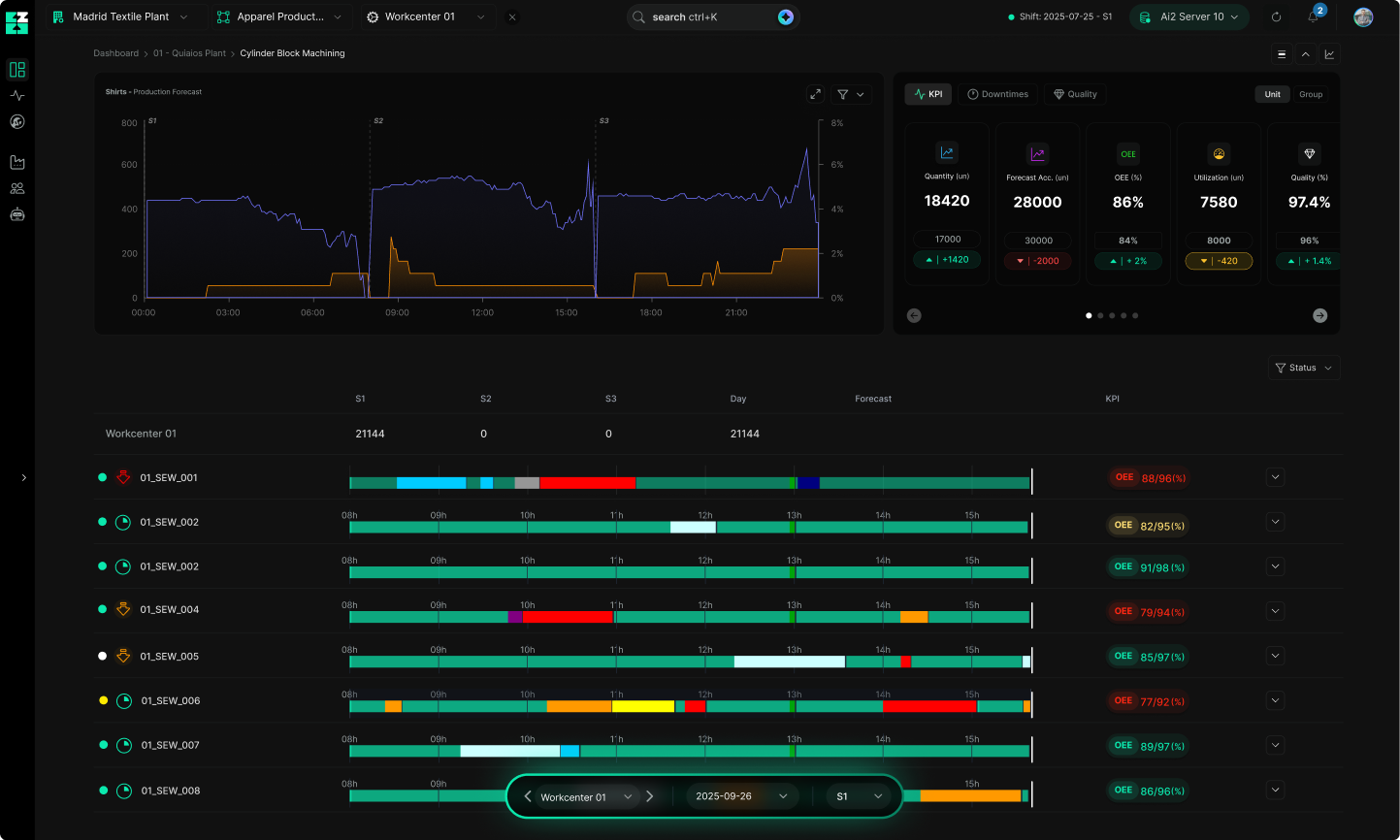Click the Utilization gauge icon on KPI card
Viewport: 1400px width, 840px height.
(1218, 152)
